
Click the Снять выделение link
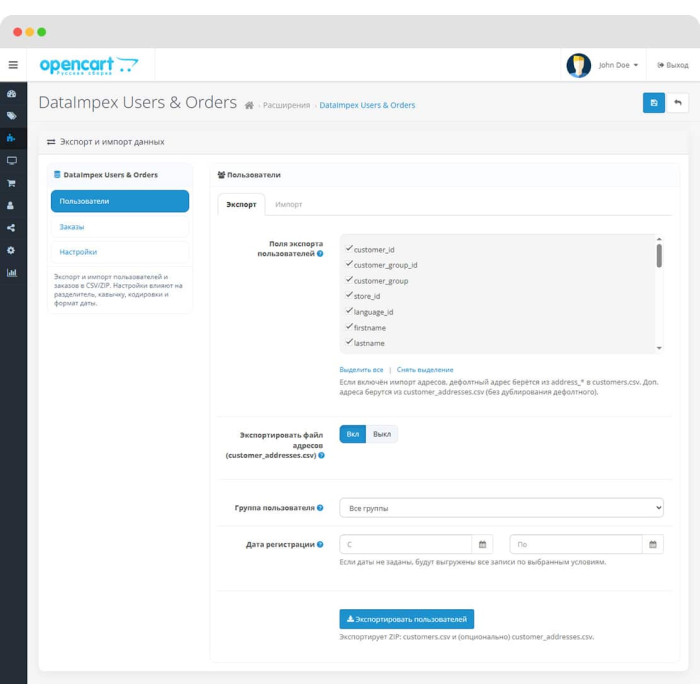(x=425, y=370)
